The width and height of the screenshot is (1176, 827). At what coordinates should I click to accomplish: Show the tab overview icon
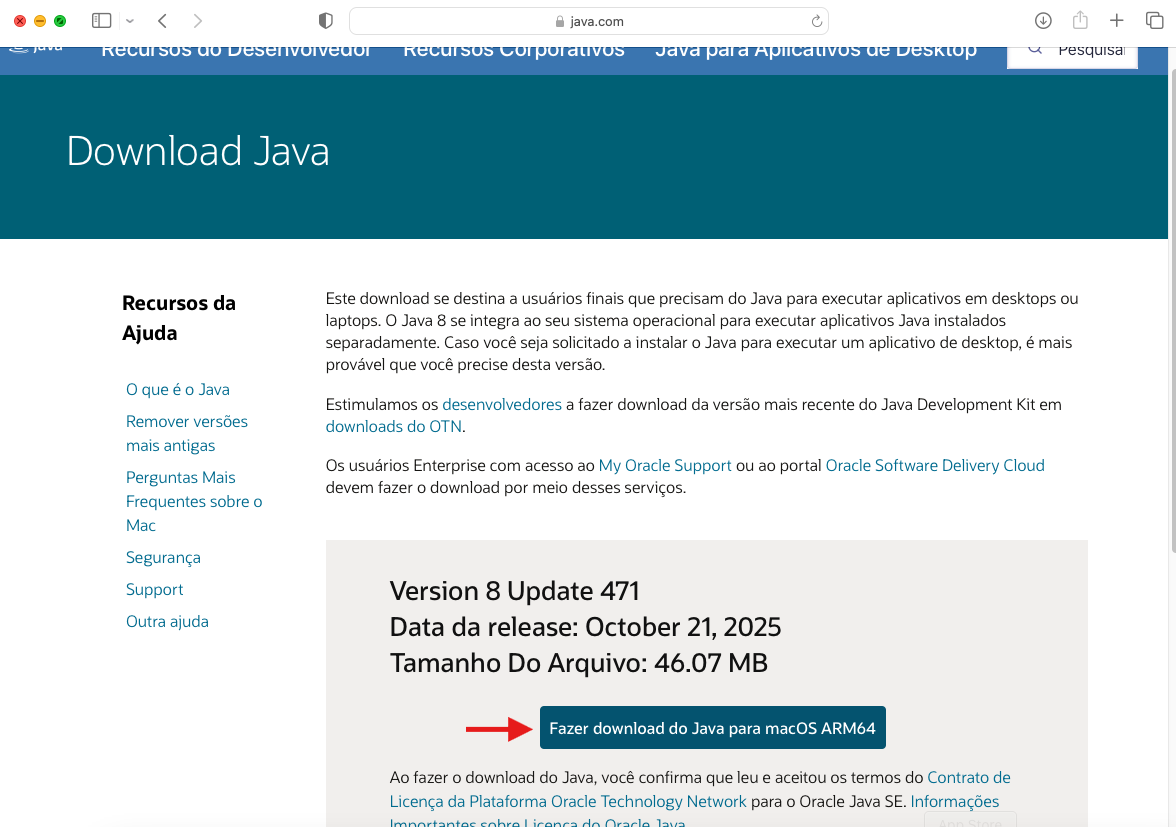1154,21
